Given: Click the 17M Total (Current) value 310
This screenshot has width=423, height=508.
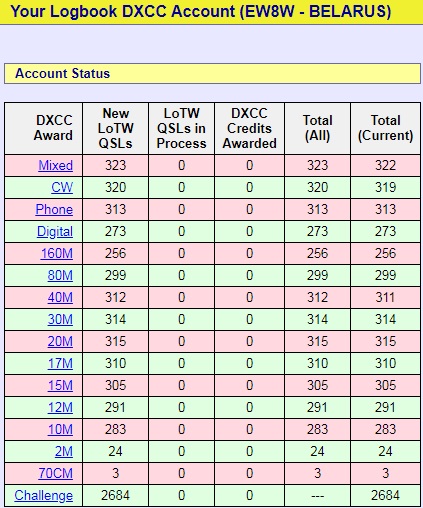Looking at the screenshot, I should coord(385,363).
